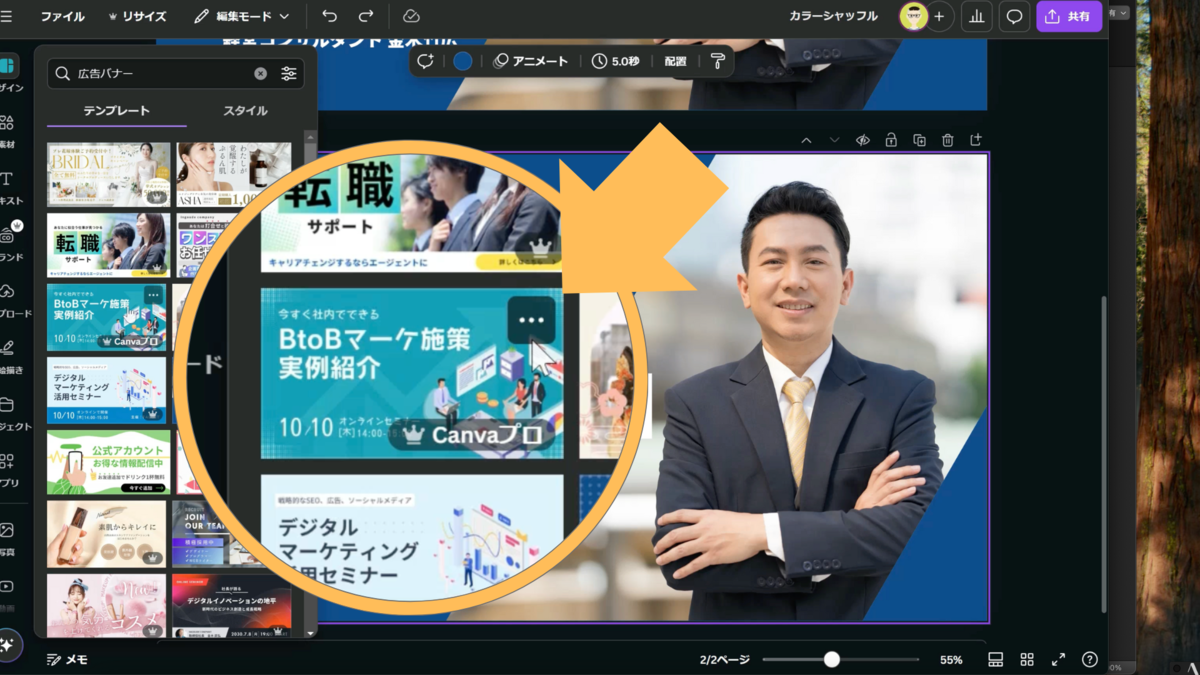The height and width of the screenshot is (675, 1200).
Task: Redo the last undone action
Action: tap(366, 17)
